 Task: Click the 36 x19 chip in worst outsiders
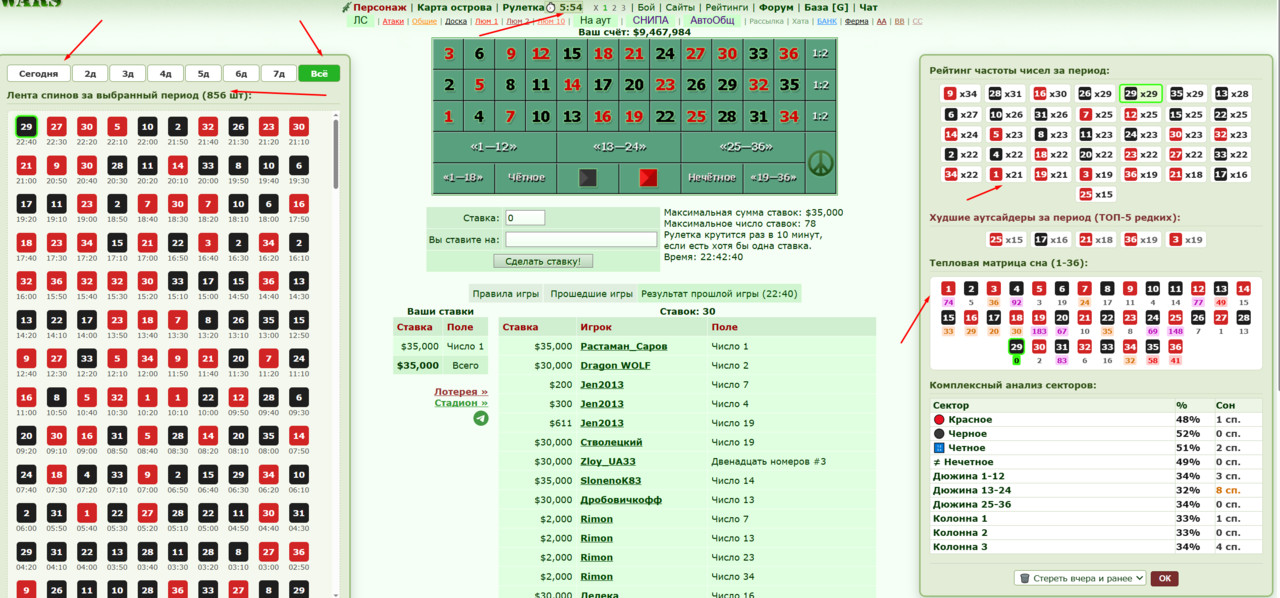pos(1140,239)
